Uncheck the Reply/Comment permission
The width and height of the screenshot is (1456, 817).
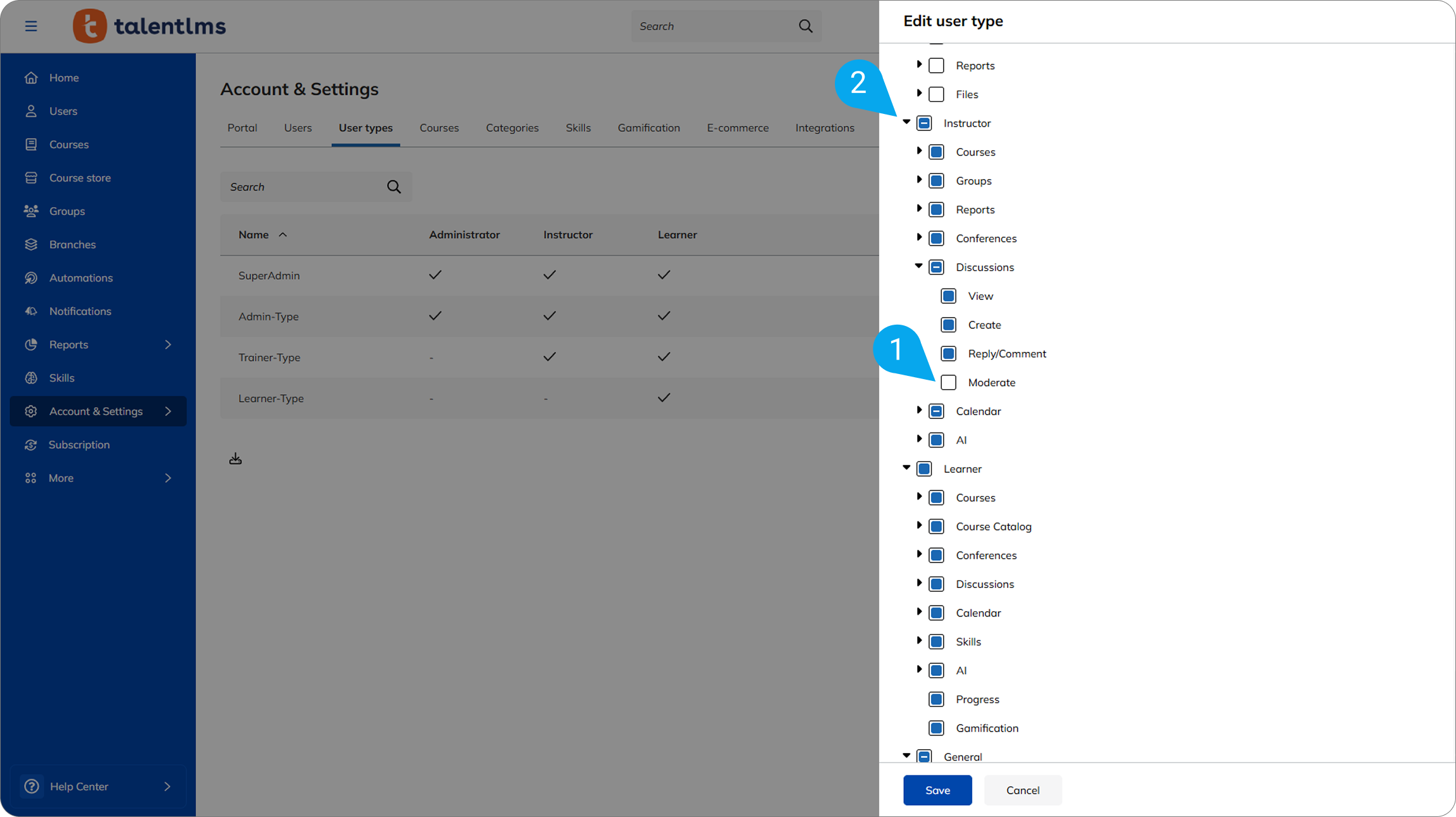pos(948,354)
